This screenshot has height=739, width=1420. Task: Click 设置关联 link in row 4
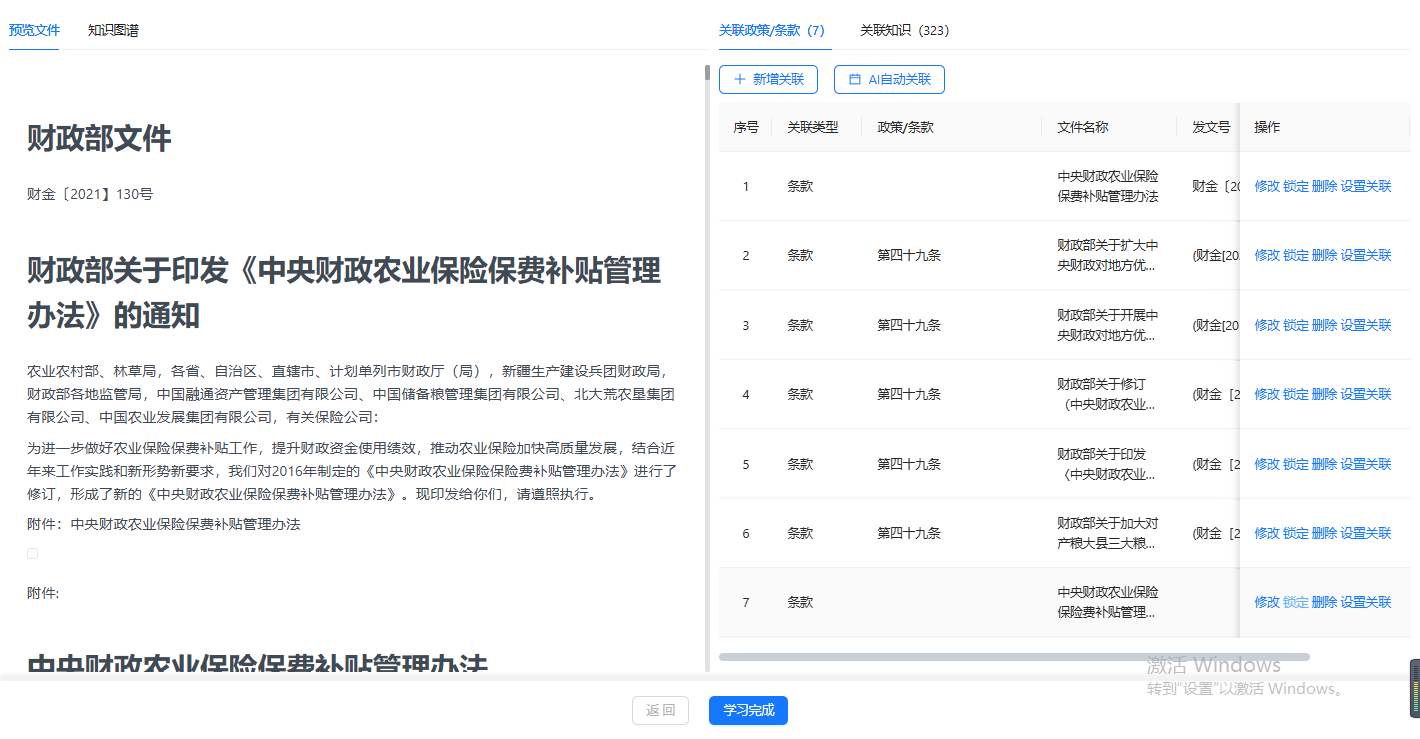click(x=1366, y=395)
